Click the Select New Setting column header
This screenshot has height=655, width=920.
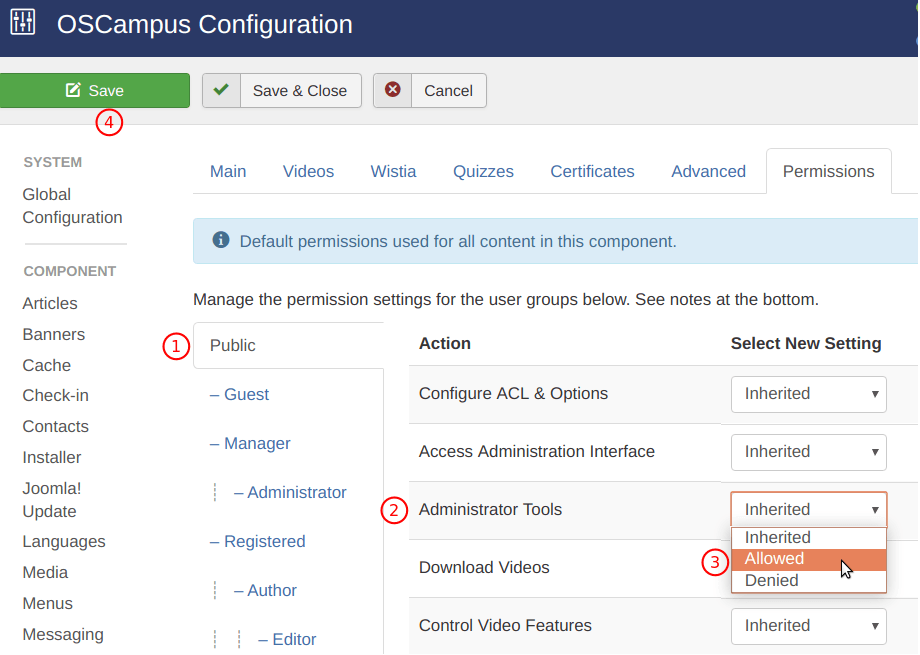coord(806,343)
